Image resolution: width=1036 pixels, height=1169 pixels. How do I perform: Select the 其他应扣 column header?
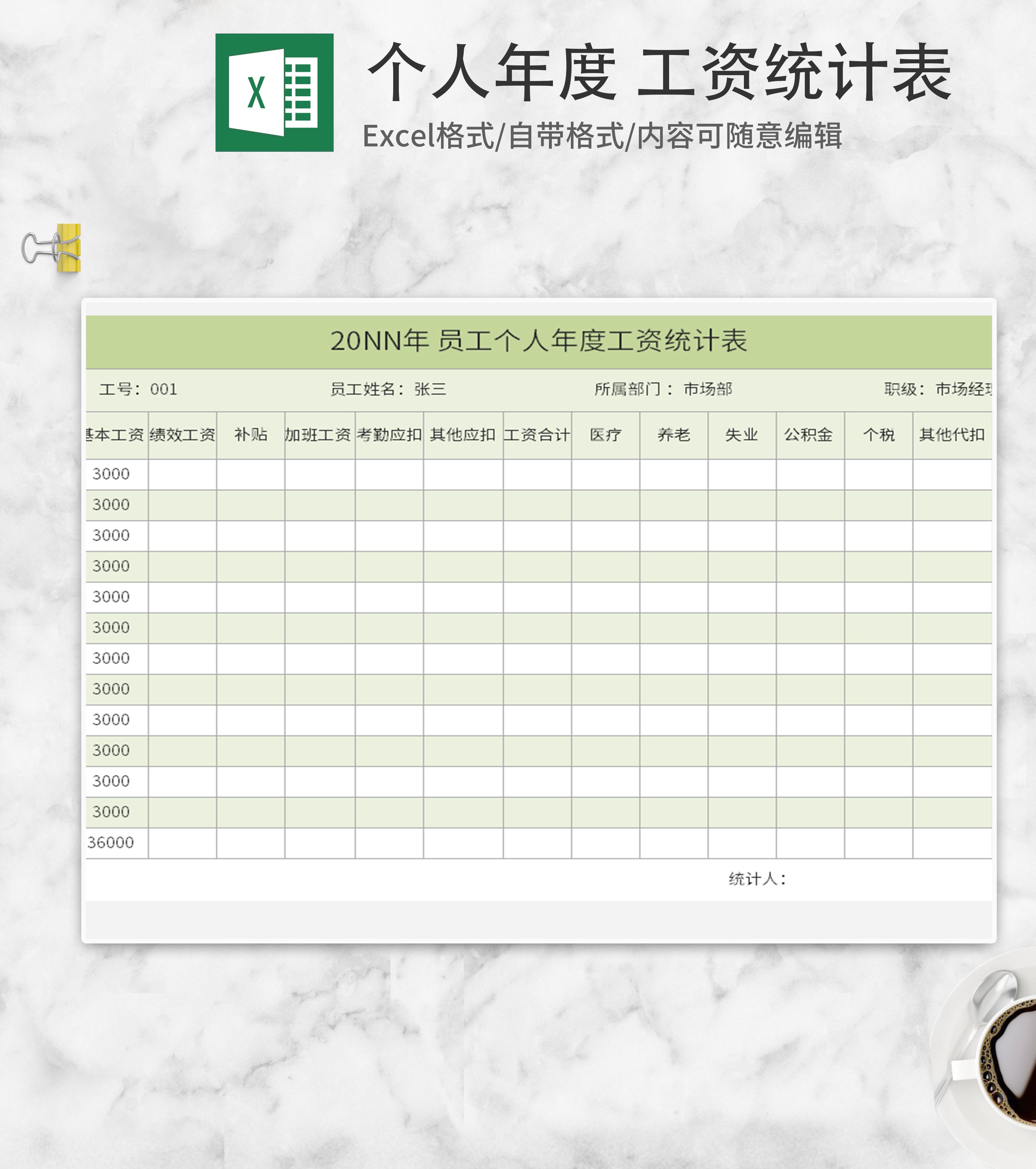point(463,435)
